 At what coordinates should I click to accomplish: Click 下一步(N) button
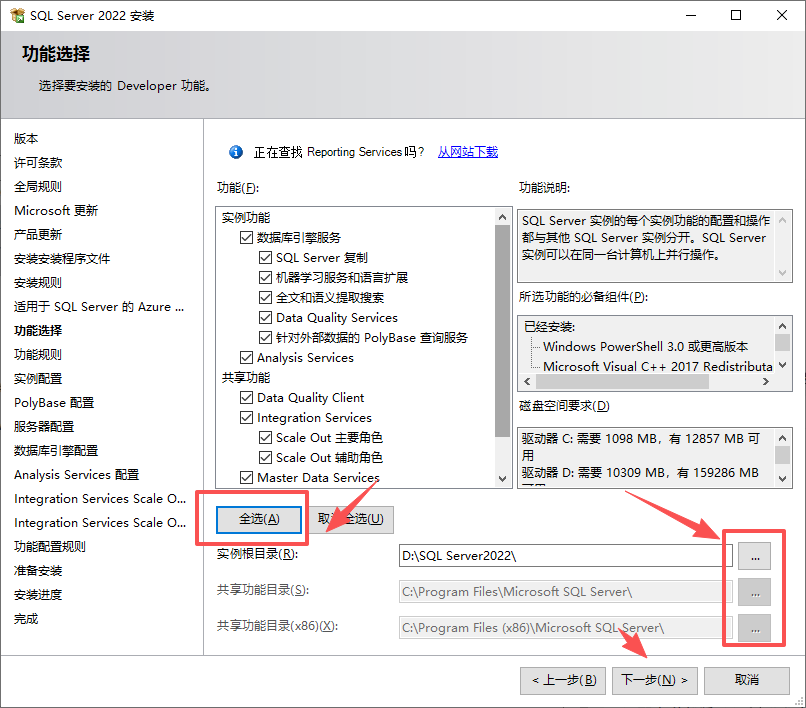pyautogui.click(x=654, y=680)
